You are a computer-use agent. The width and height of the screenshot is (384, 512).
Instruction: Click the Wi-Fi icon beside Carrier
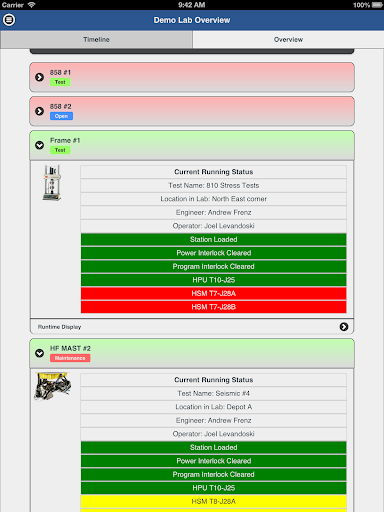click(31, 5)
